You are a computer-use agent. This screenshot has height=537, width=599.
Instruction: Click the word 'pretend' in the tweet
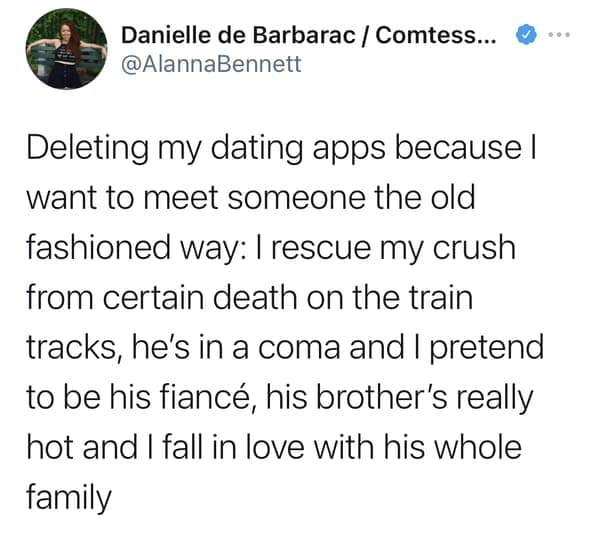pyautogui.click(x=487, y=348)
